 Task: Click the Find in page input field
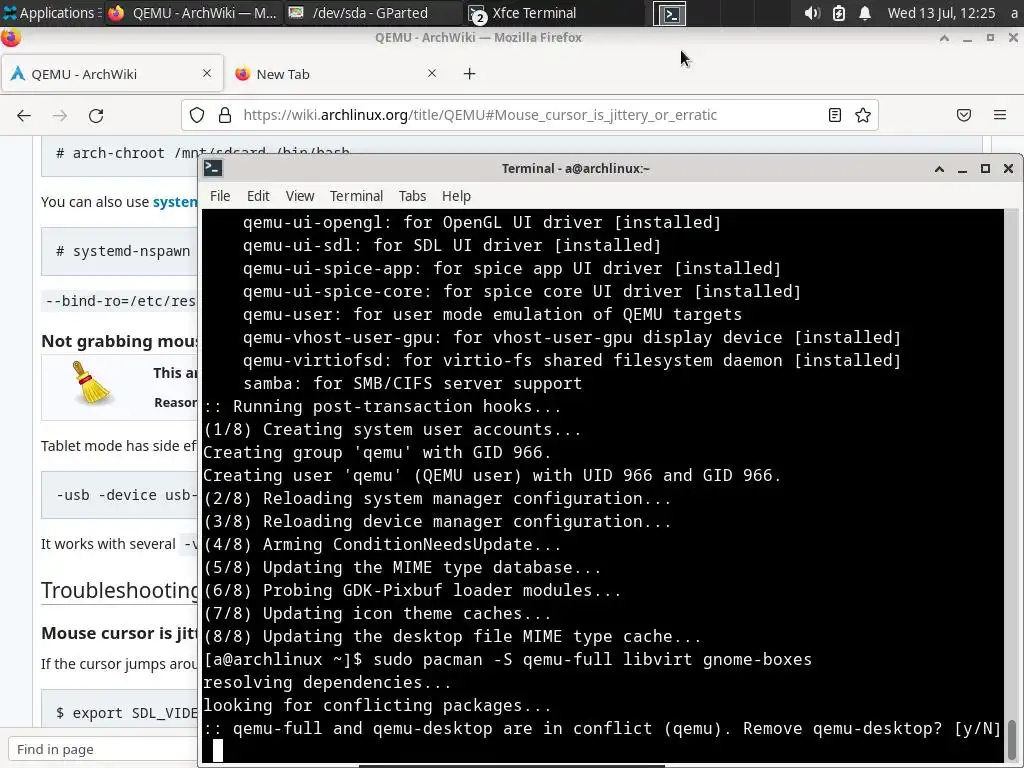coord(103,749)
